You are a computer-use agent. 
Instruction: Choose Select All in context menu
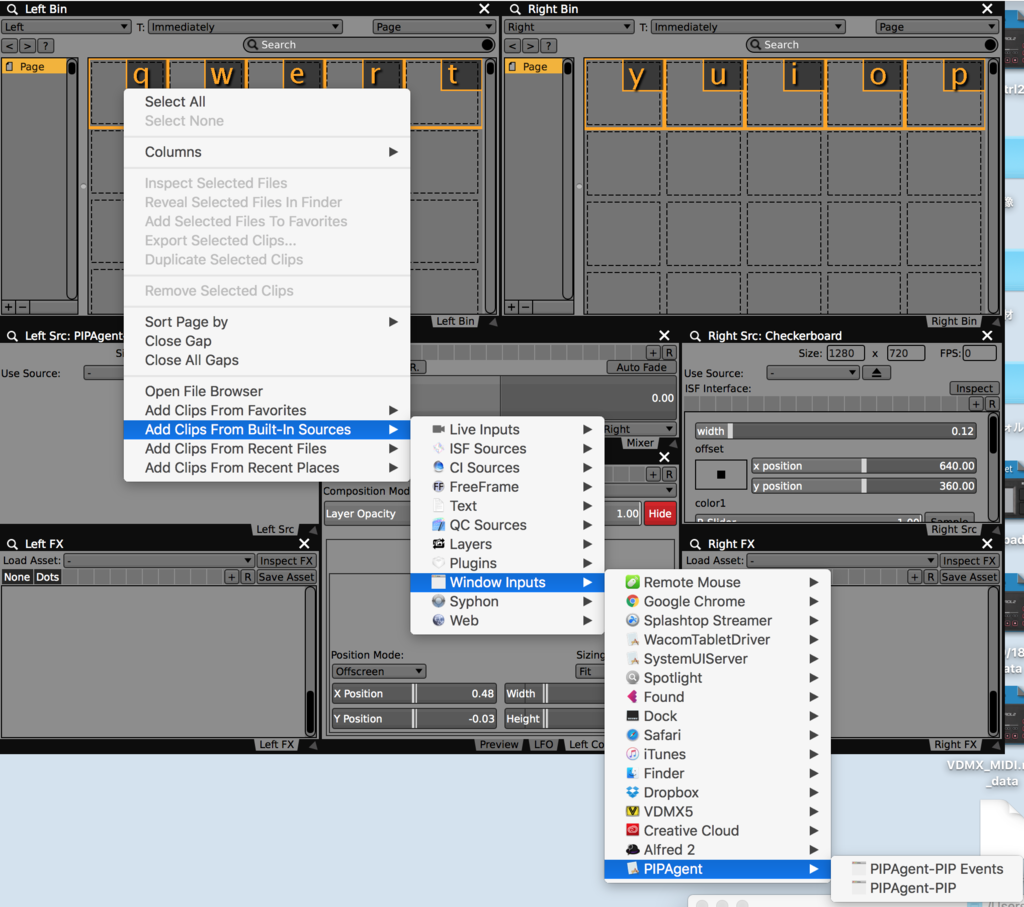pyautogui.click(x=267, y=102)
